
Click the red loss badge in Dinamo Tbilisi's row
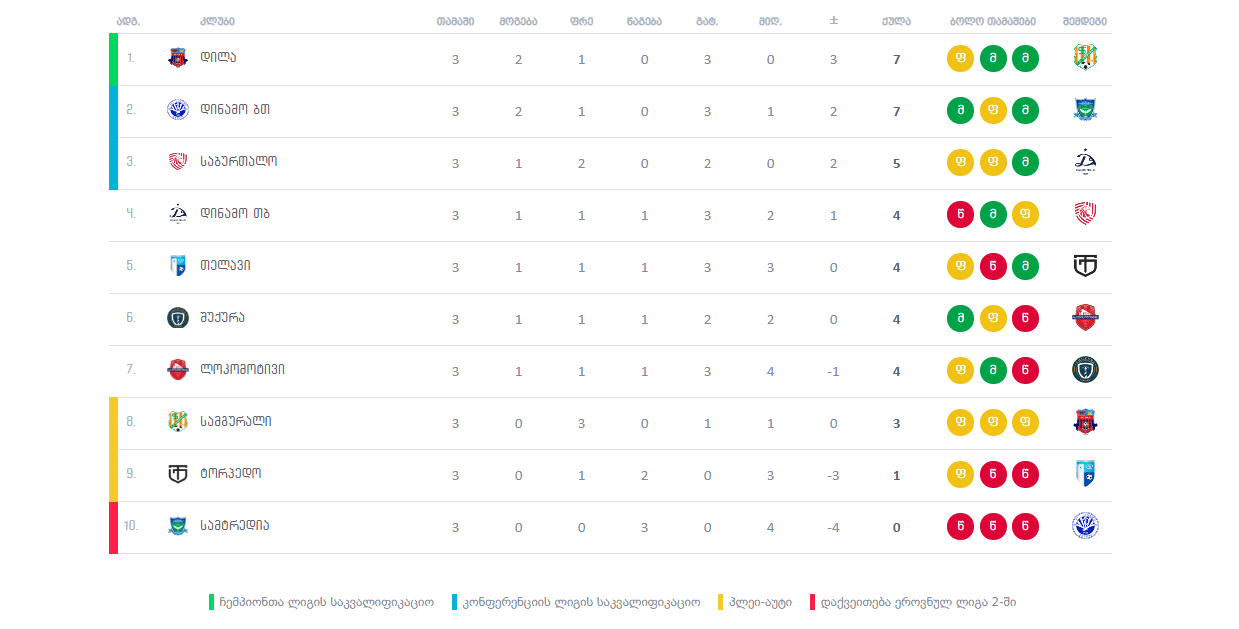[x=960, y=214]
